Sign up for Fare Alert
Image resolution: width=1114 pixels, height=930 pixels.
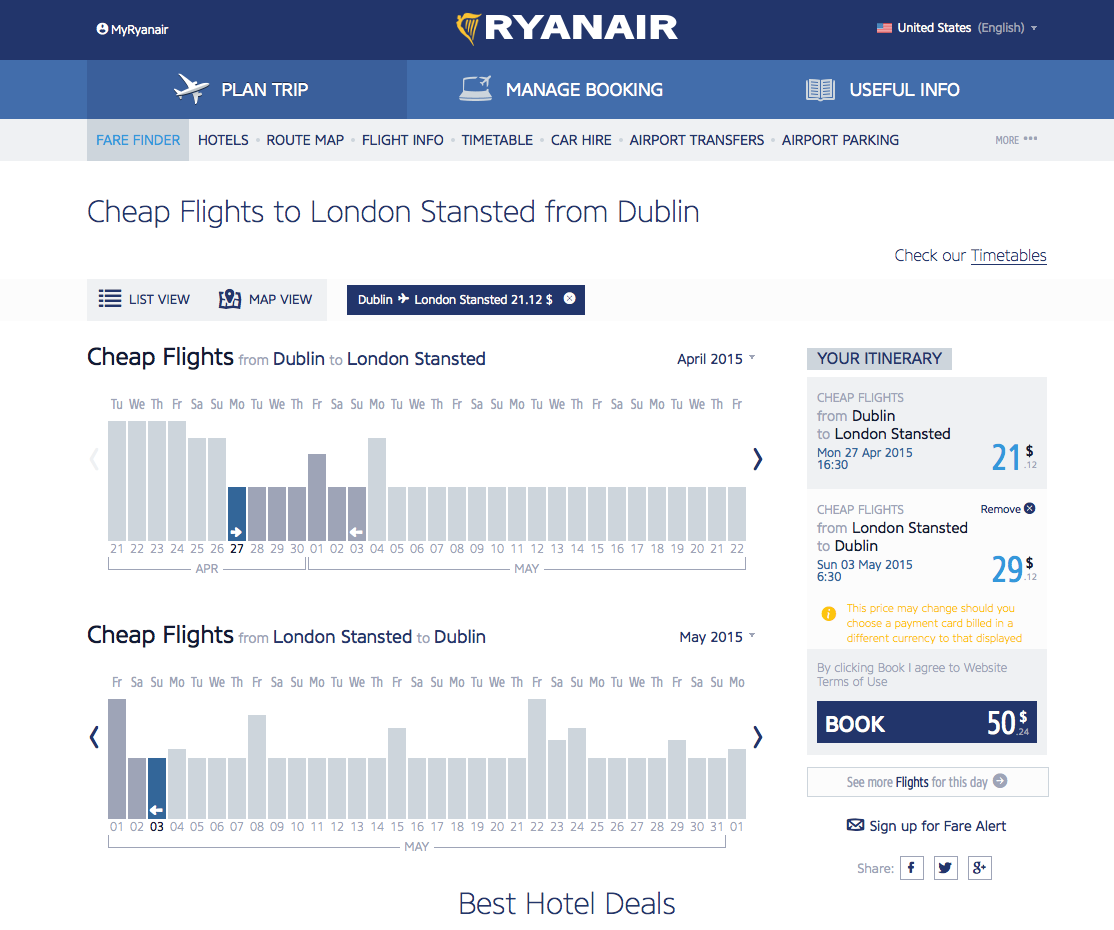pyautogui.click(x=926, y=826)
